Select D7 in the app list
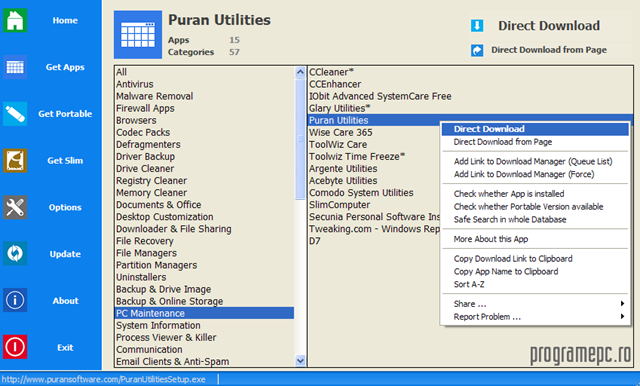640x386 pixels. coord(373,241)
